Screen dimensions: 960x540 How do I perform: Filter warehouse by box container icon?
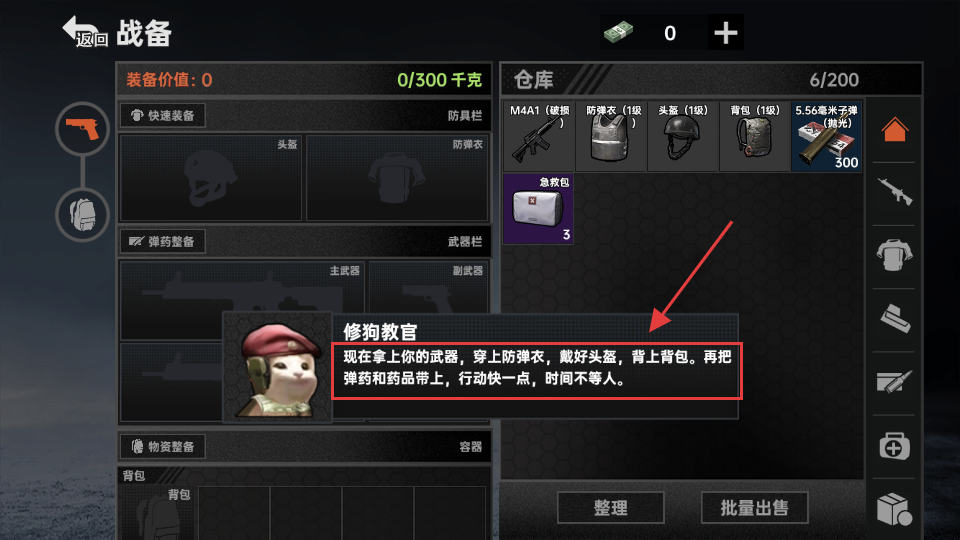tap(894, 509)
